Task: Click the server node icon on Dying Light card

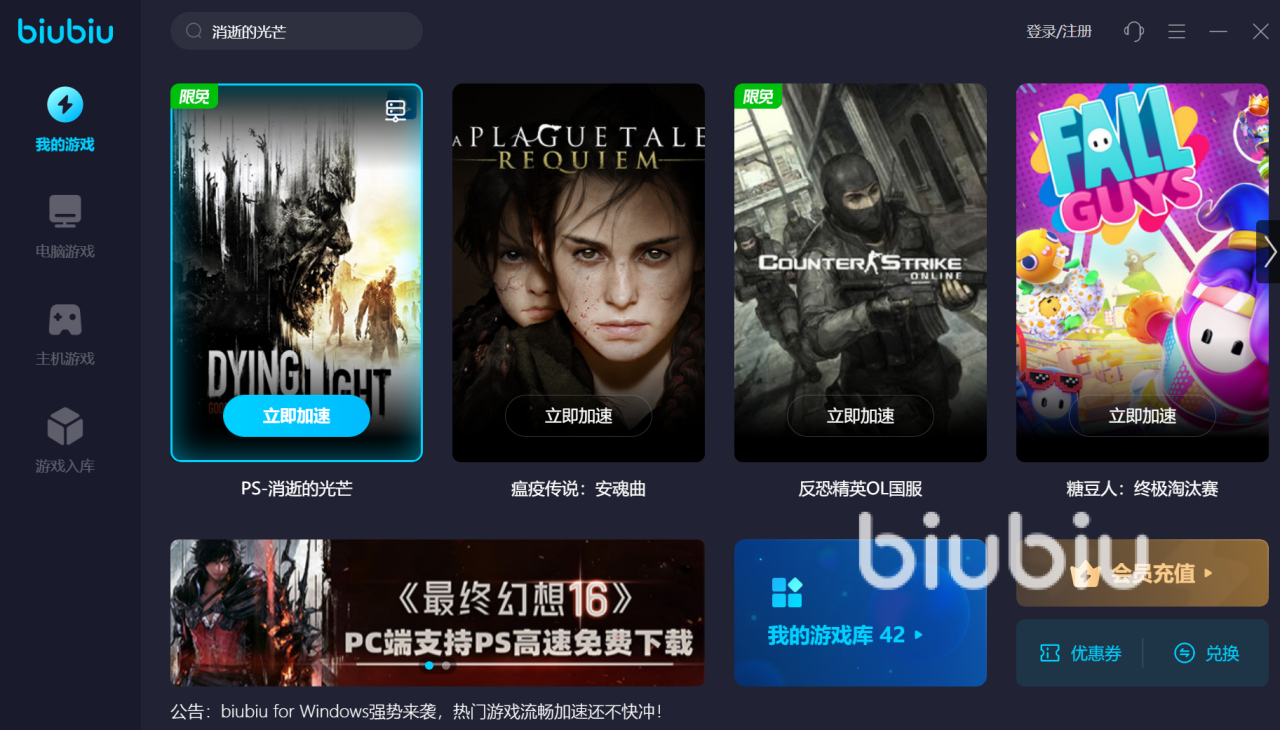Action: pos(396,110)
